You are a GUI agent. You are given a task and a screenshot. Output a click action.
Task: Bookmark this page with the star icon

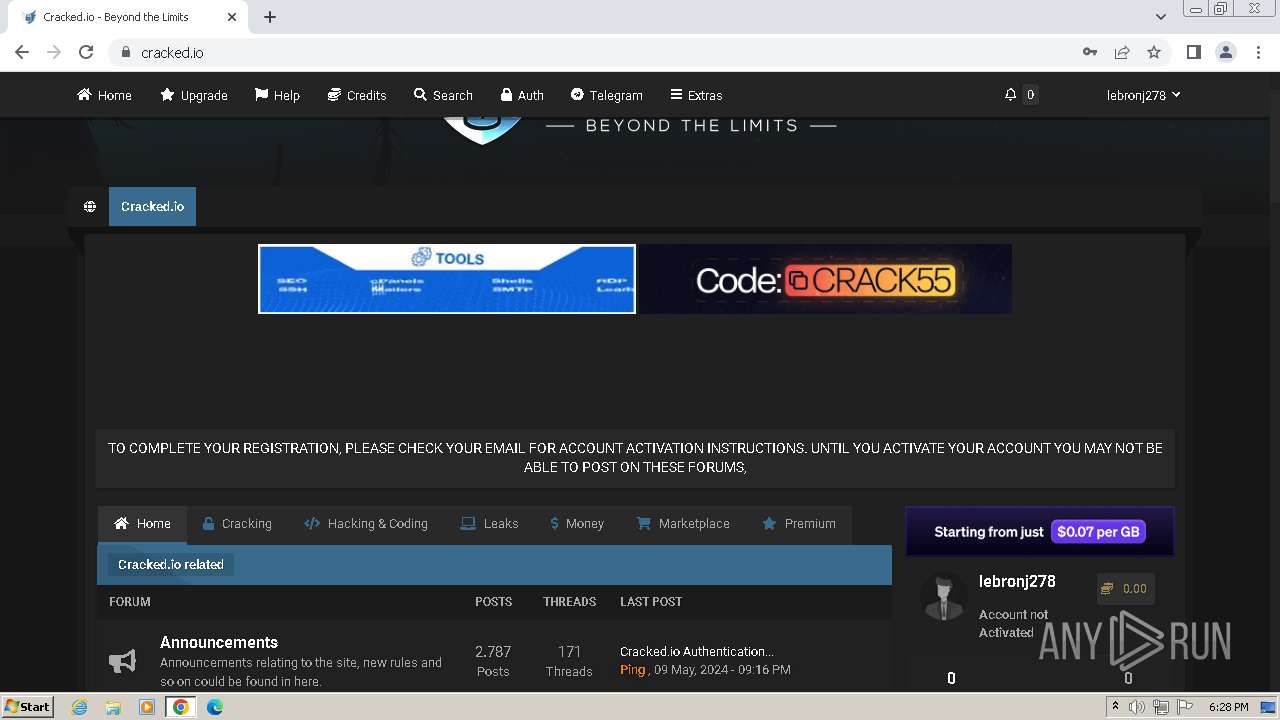pyautogui.click(x=1154, y=52)
